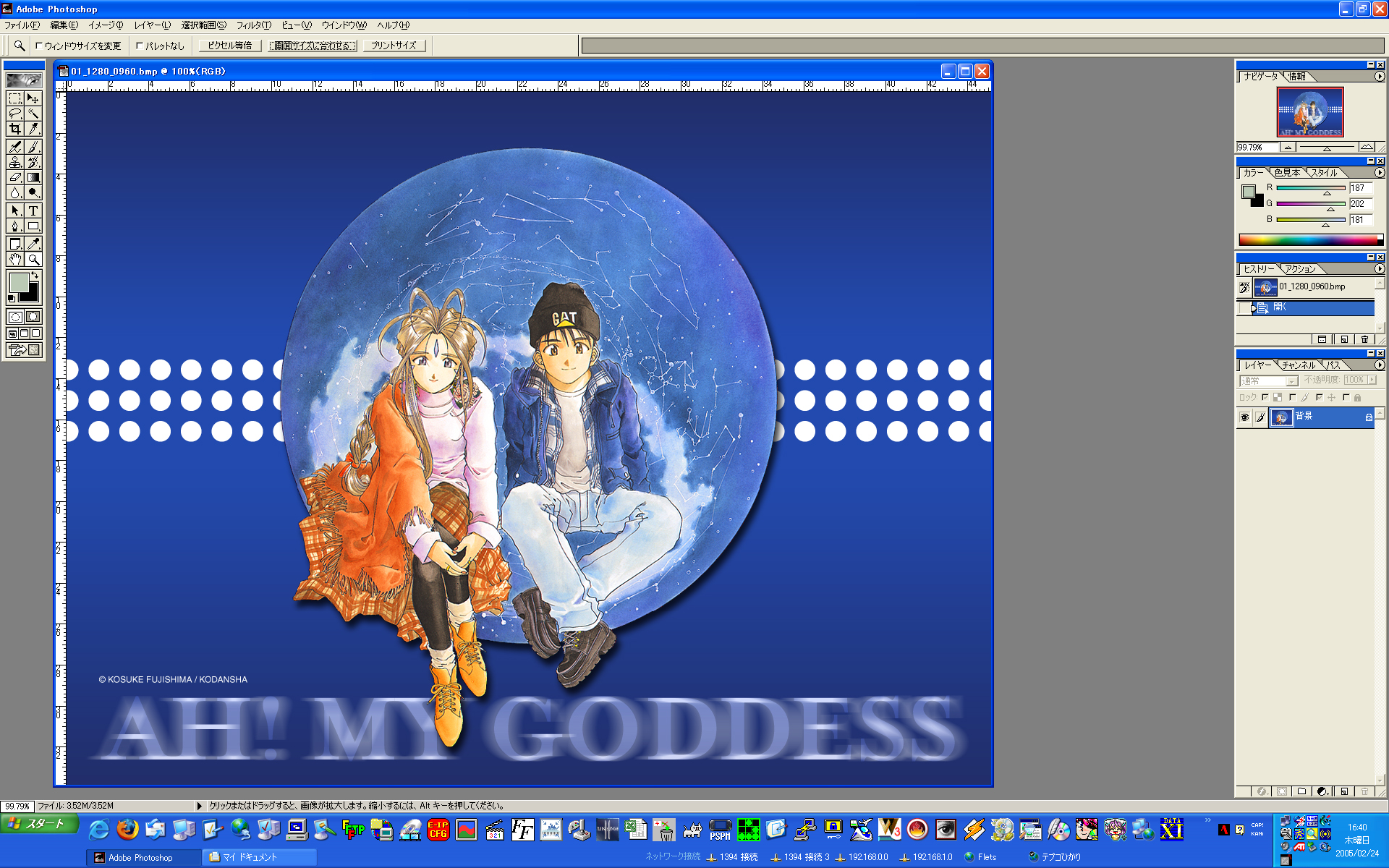1389x868 pixels.
Task: Select the Clone Stamp tool
Action: pyautogui.click(x=15, y=162)
